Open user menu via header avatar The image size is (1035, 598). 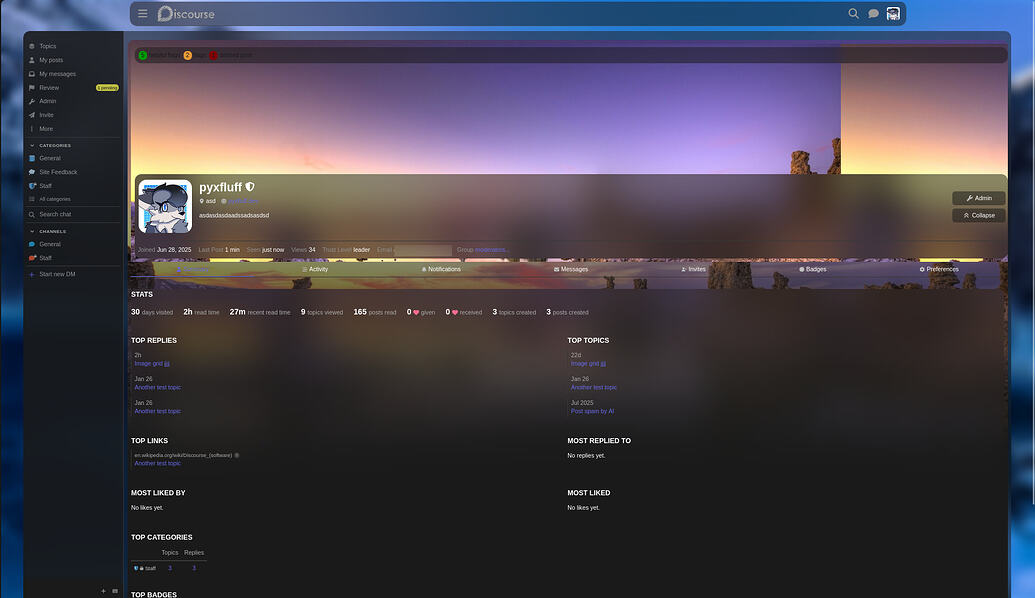(893, 14)
